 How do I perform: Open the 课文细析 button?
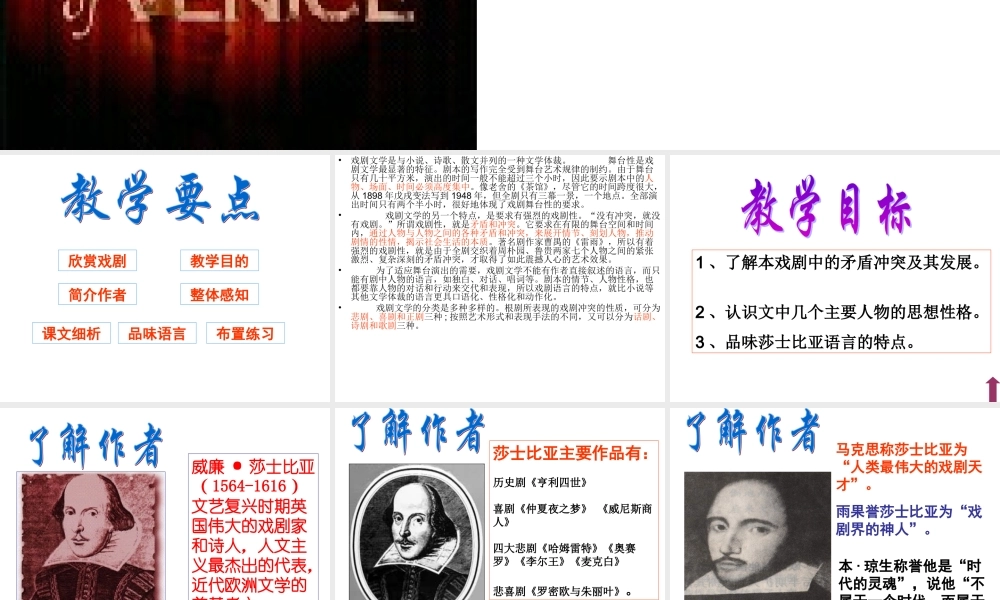tap(71, 333)
